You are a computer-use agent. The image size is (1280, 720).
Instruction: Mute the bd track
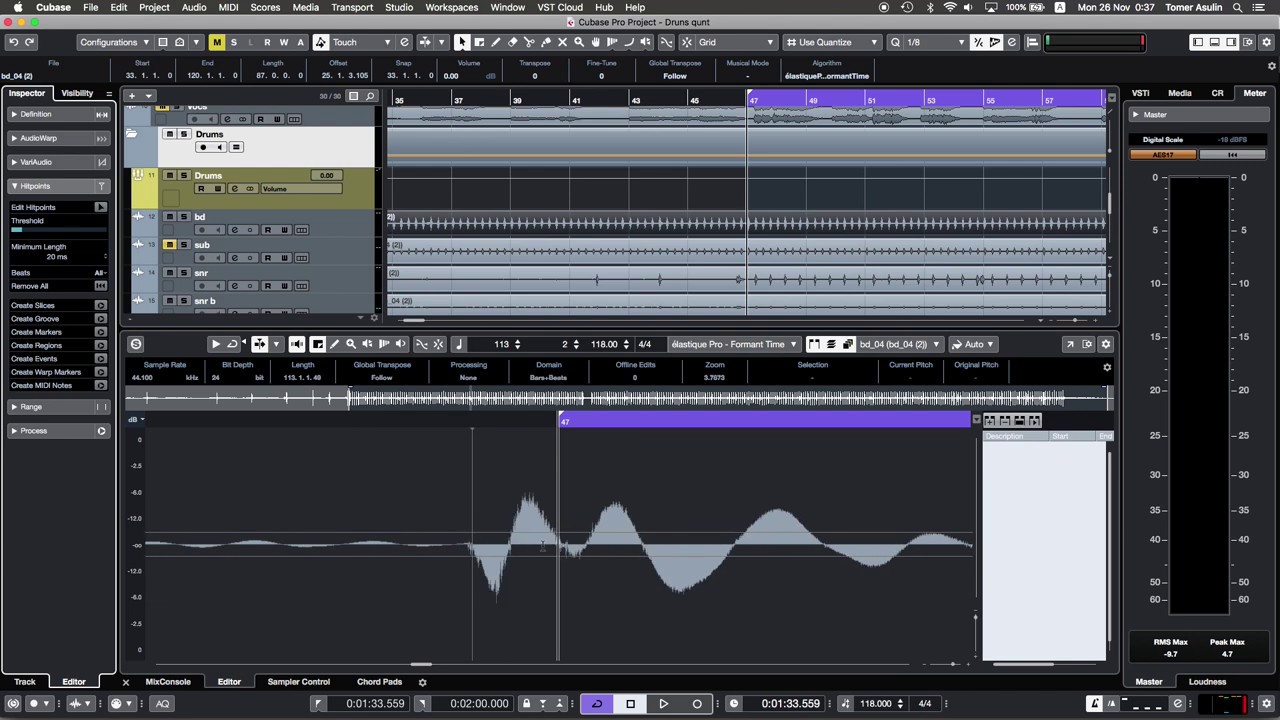169,216
